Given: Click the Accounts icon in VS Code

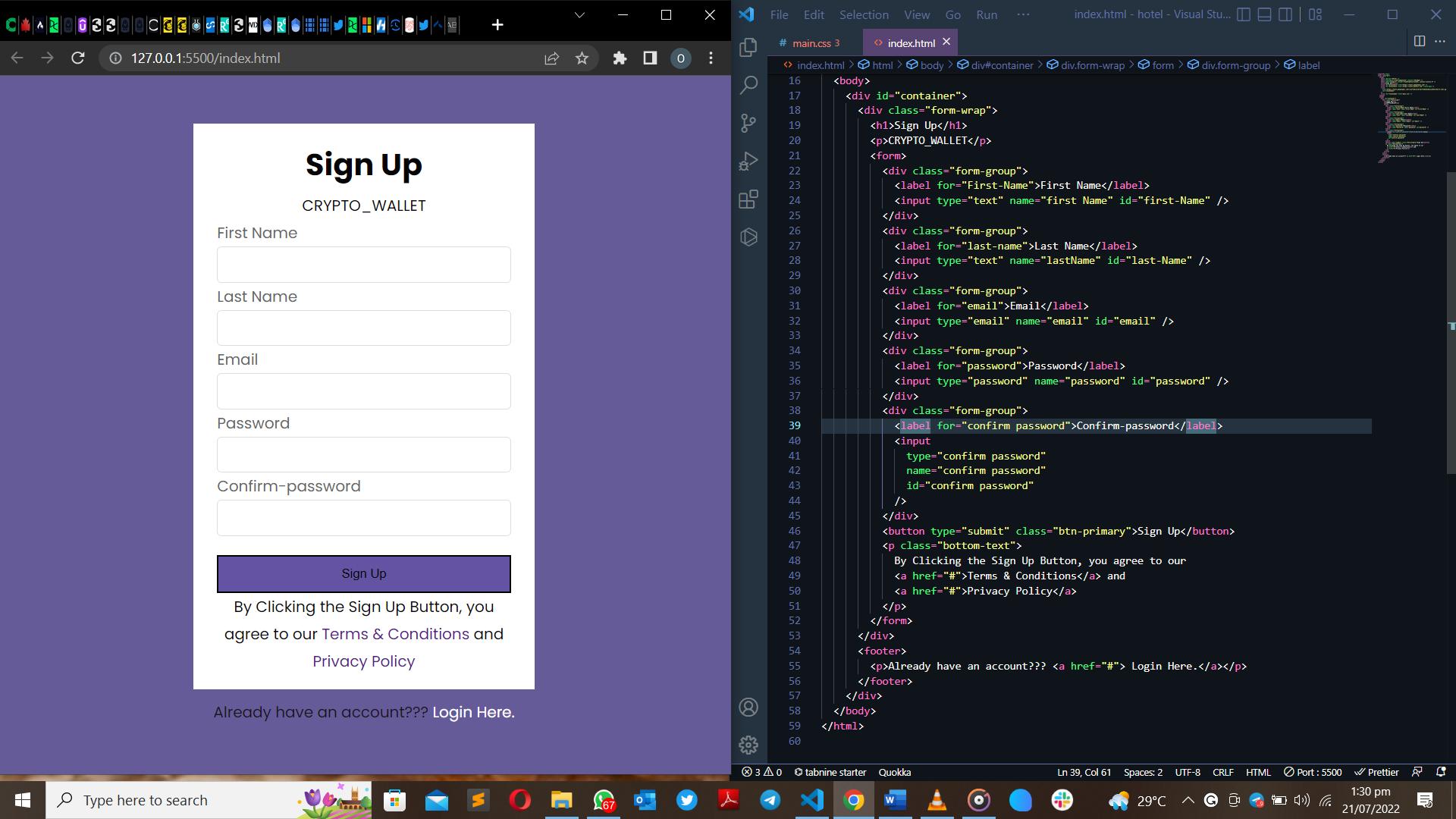Looking at the screenshot, I should [748, 707].
